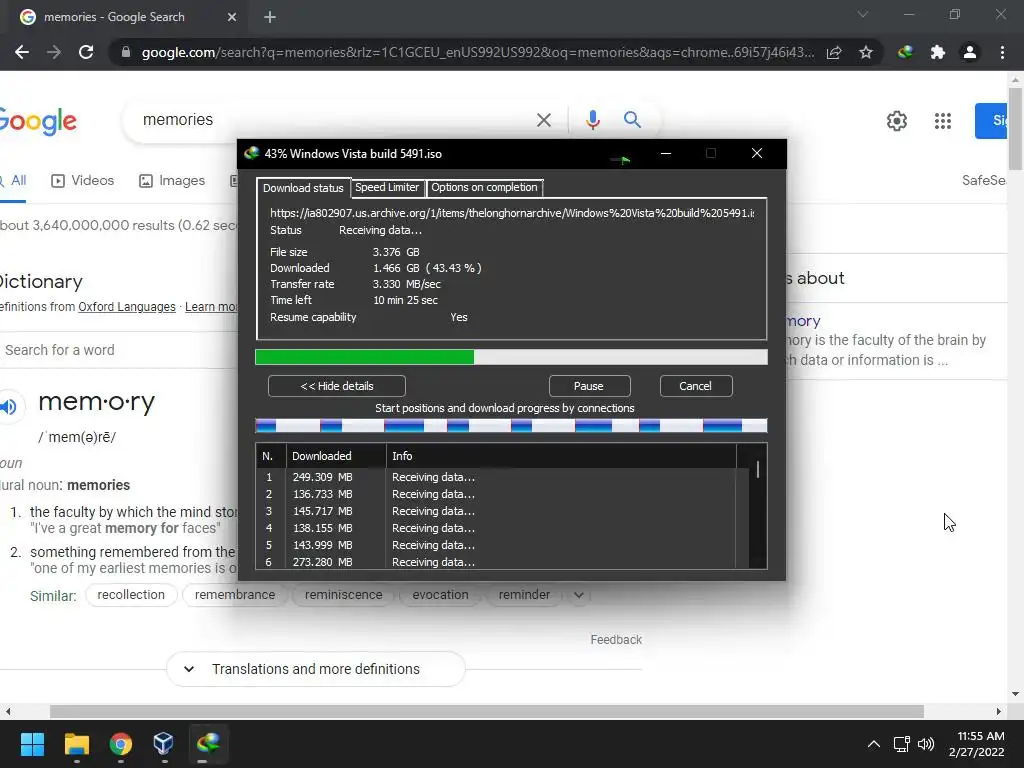Select connection row 249.309 MB
Viewport: 1024px width, 768px height.
(496, 477)
